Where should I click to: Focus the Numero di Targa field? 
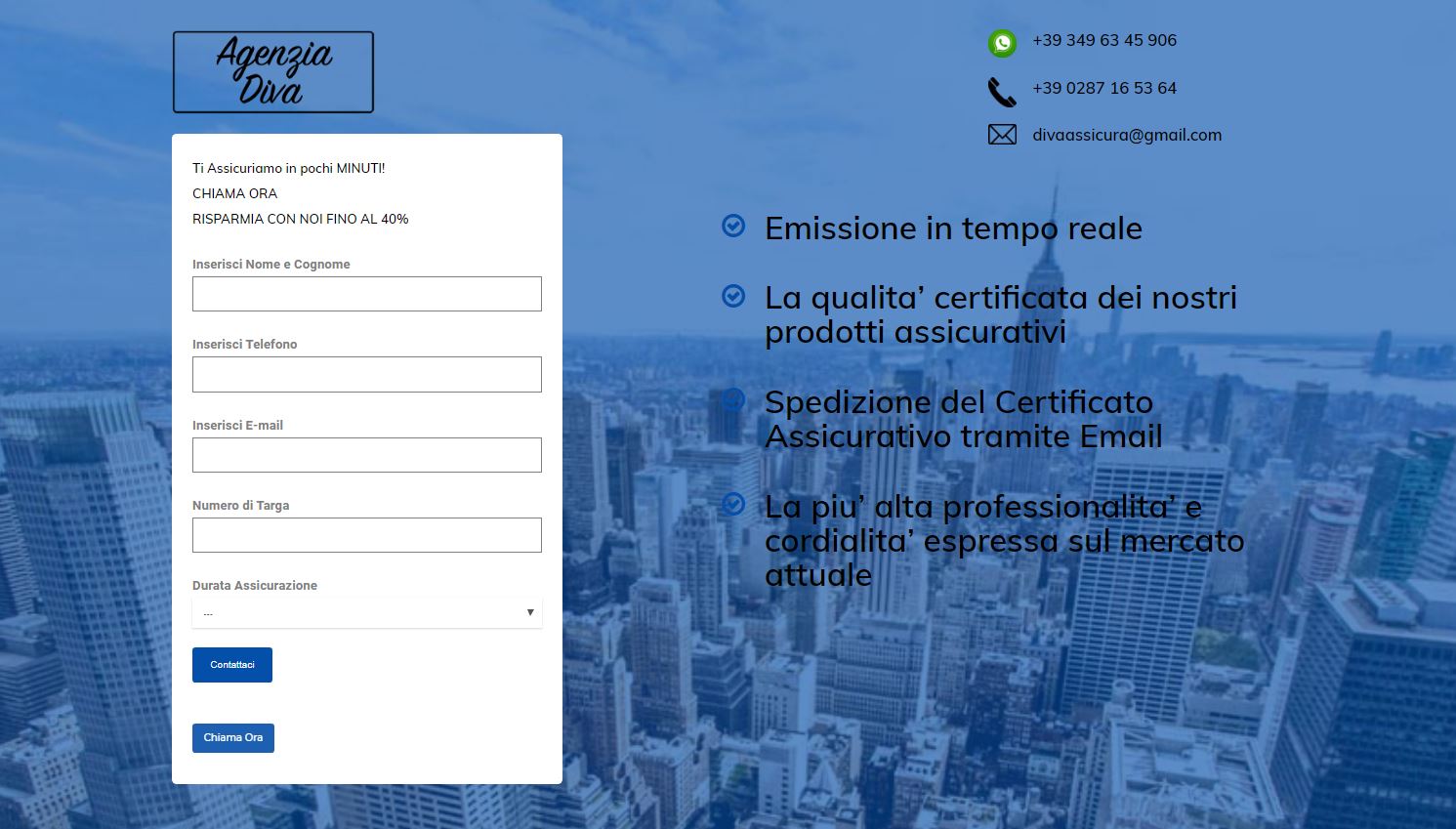click(366, 535)
